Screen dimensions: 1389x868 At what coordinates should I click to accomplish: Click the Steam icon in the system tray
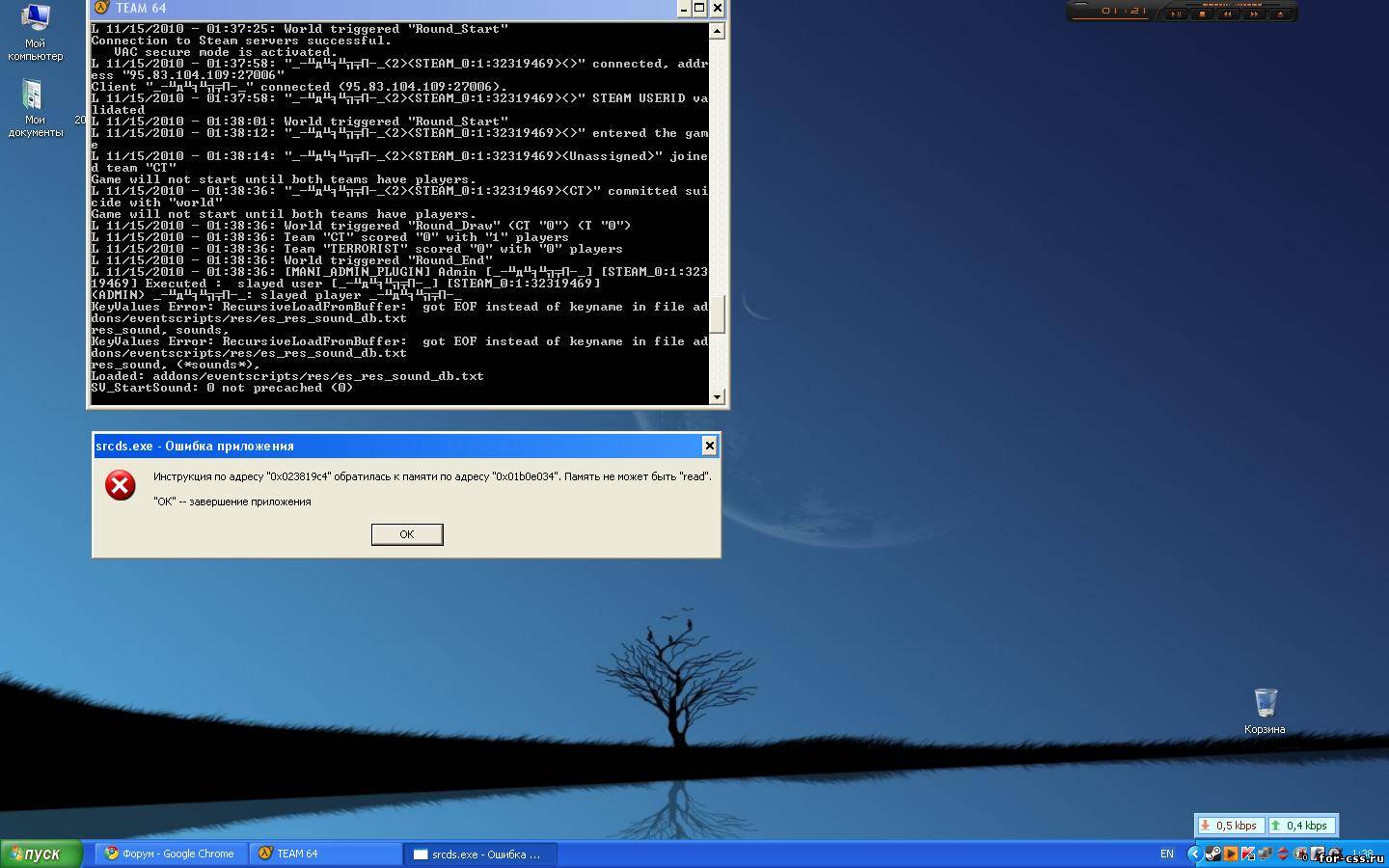[x=1213, y=854]
